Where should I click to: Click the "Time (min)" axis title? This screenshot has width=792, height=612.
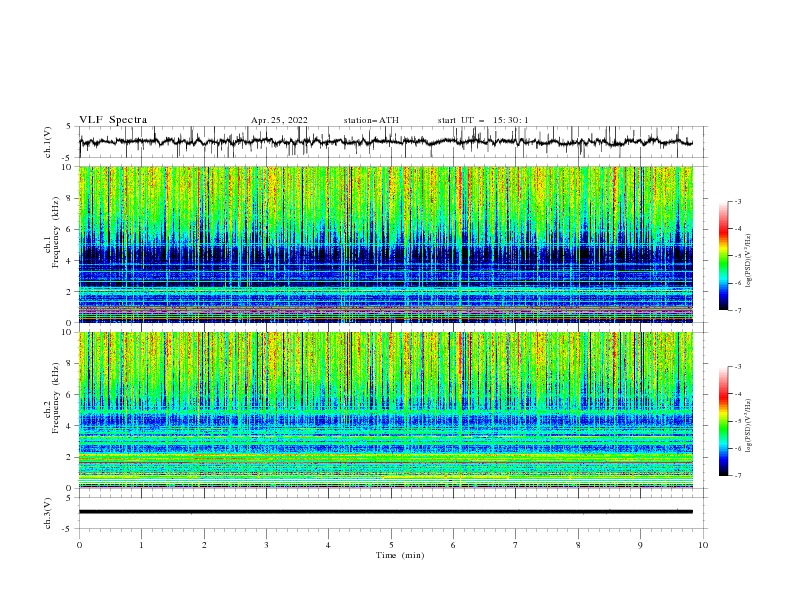click(x=400, y=555)
